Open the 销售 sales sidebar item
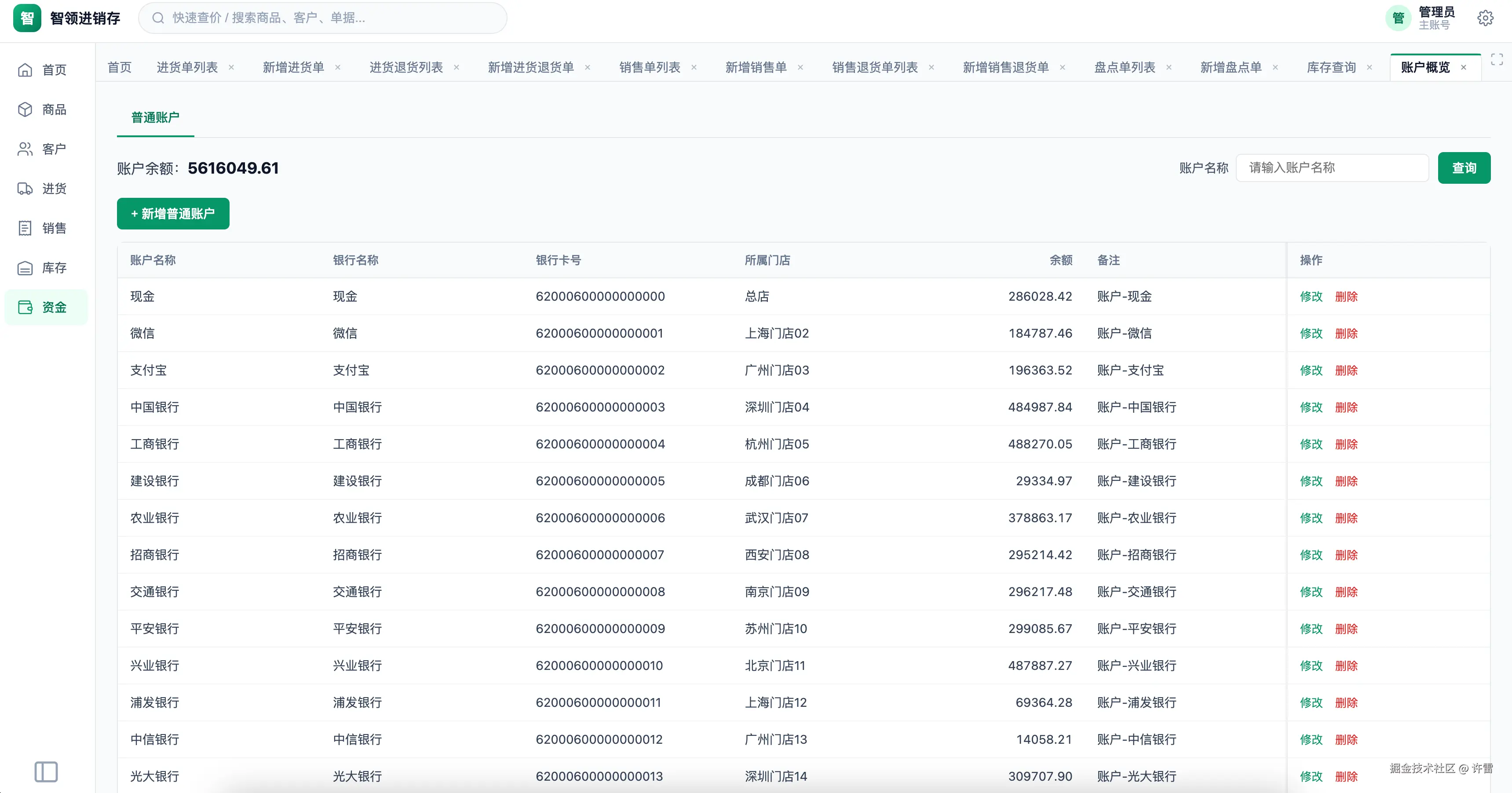The width and height of the screenshot is (1512, 793). [x=46, y=228]
